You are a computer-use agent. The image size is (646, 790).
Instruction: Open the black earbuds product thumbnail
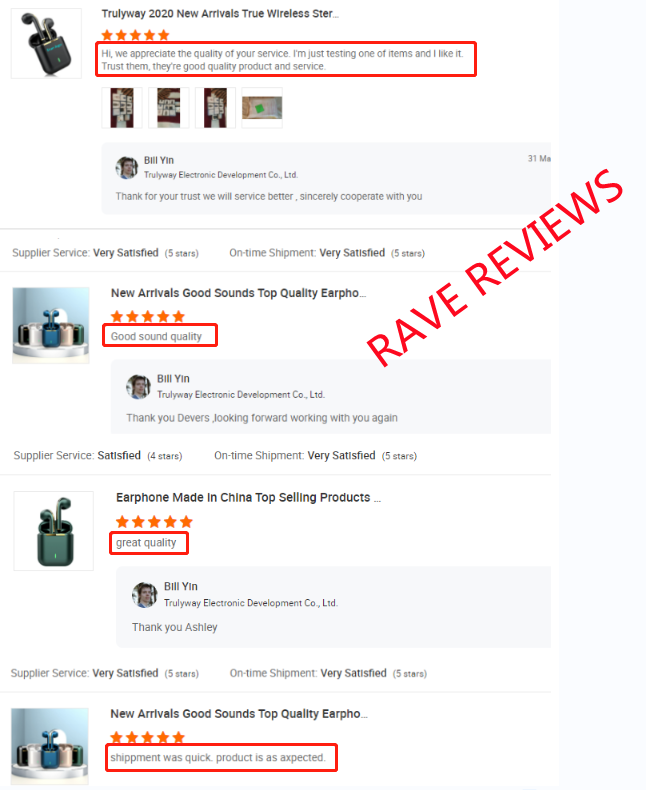click(x=46, y=43)
